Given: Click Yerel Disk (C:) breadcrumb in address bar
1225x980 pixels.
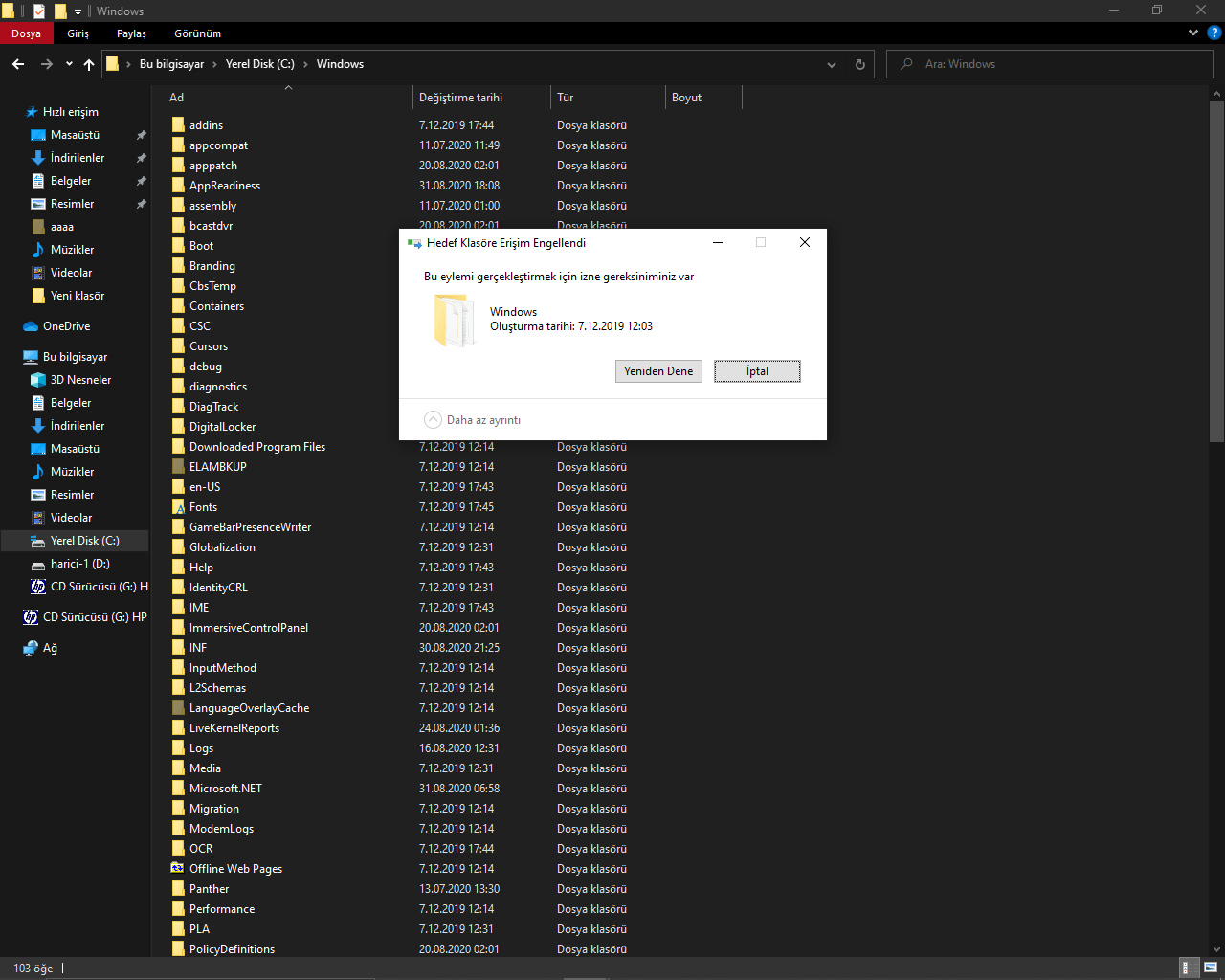Looking at the screenshot, I should point(260,64).
